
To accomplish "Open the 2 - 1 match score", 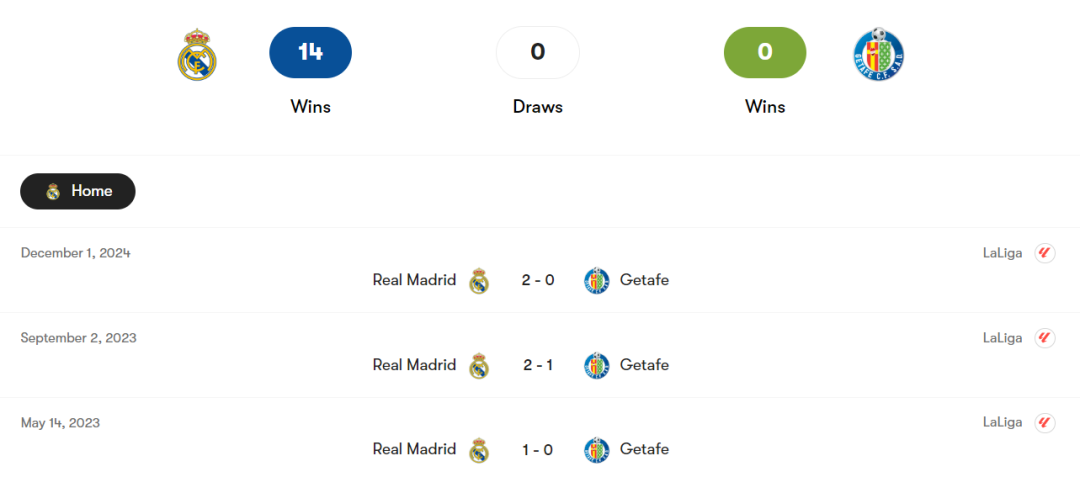I will (538, 365).
